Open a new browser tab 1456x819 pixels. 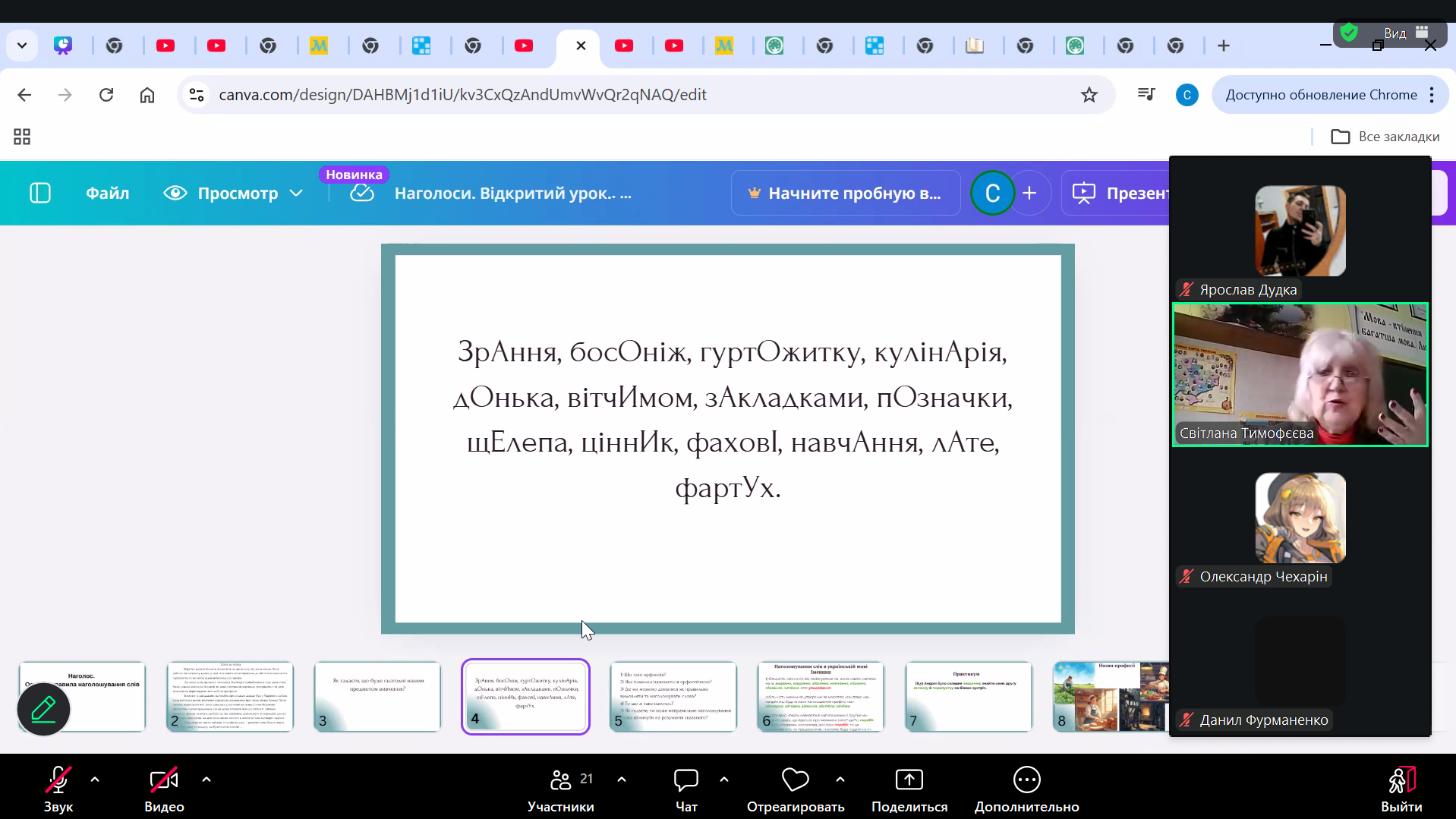[x=1223, y=46]
